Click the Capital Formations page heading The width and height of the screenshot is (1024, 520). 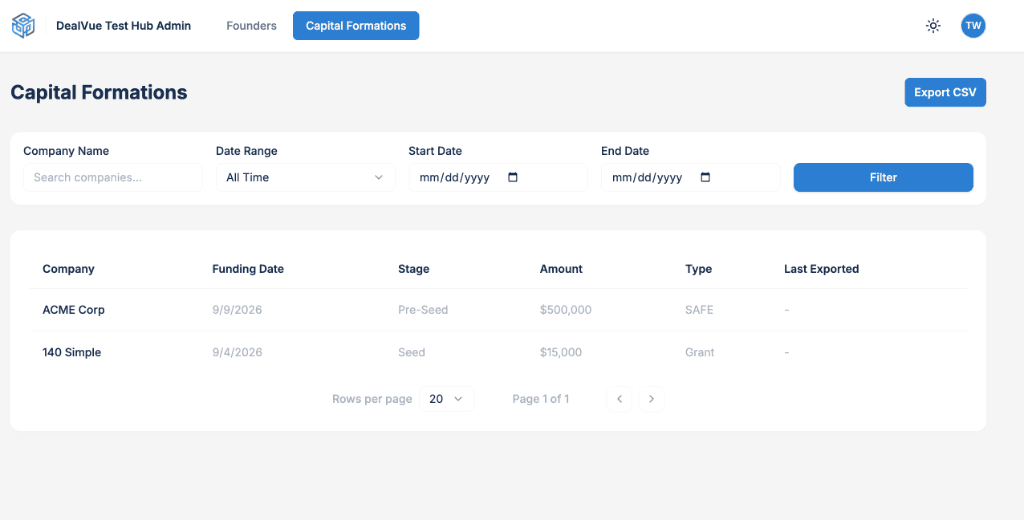99,93
